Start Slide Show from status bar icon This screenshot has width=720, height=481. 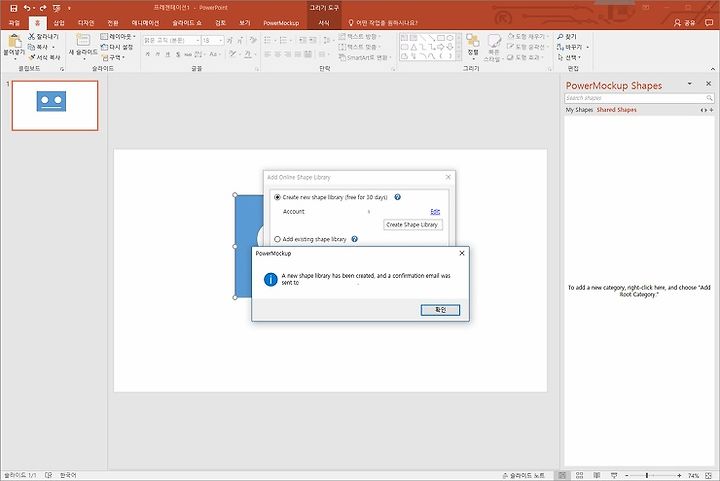(614, 475)
